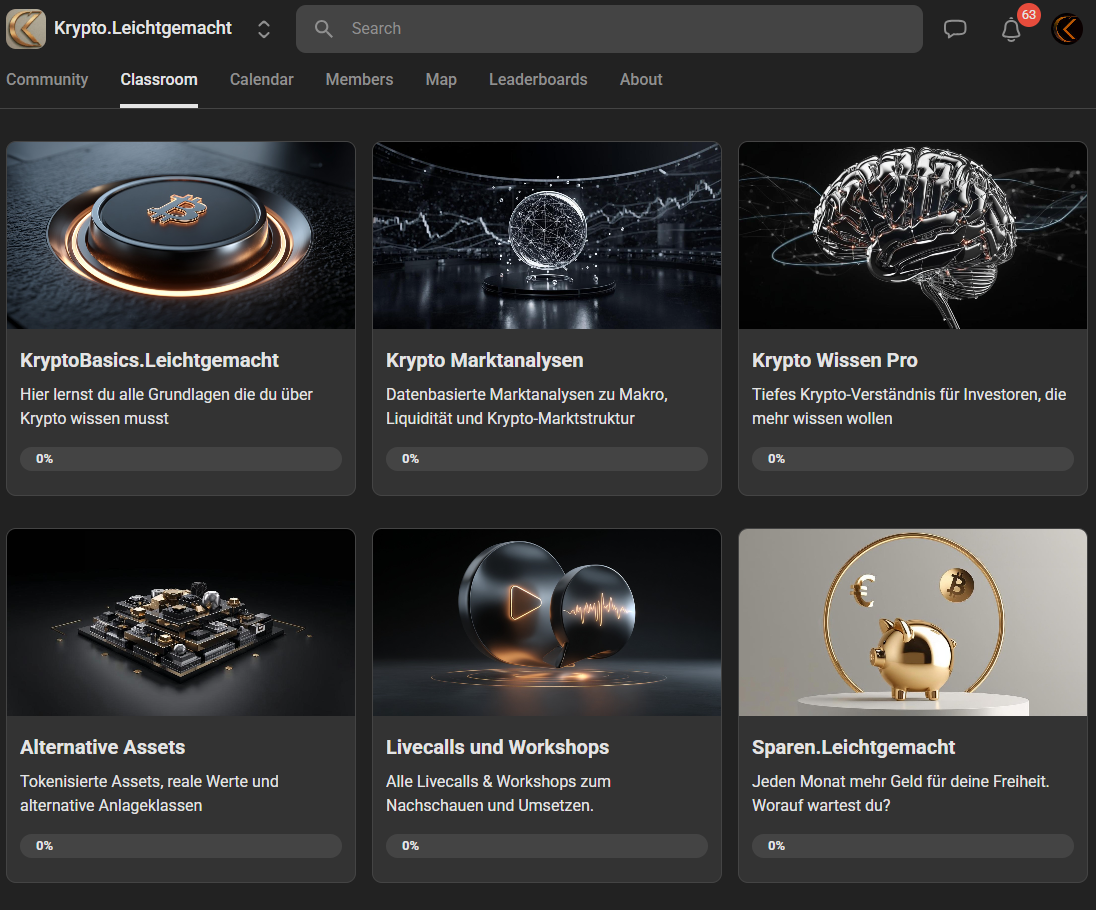Click into the Search field

point(609,29)
